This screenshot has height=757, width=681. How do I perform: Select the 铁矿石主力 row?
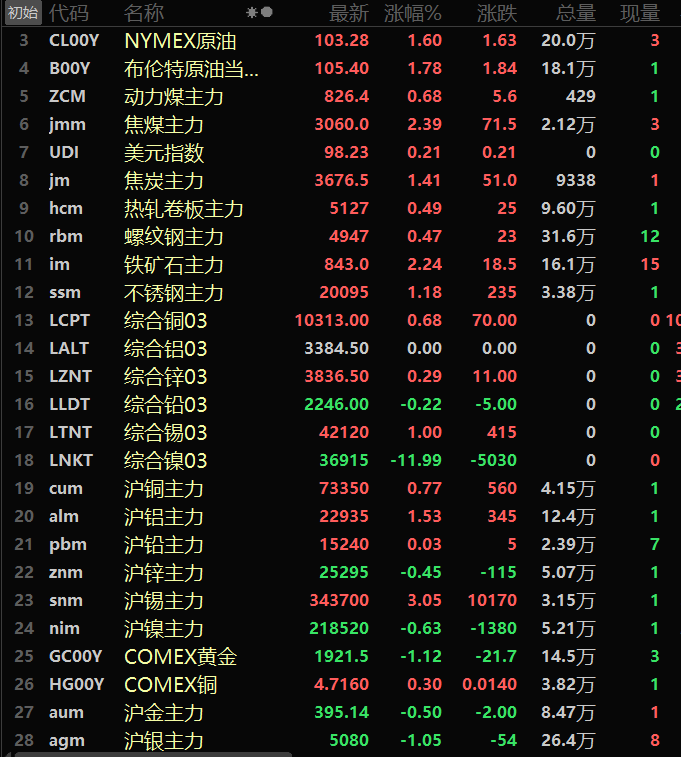(173, 265)
